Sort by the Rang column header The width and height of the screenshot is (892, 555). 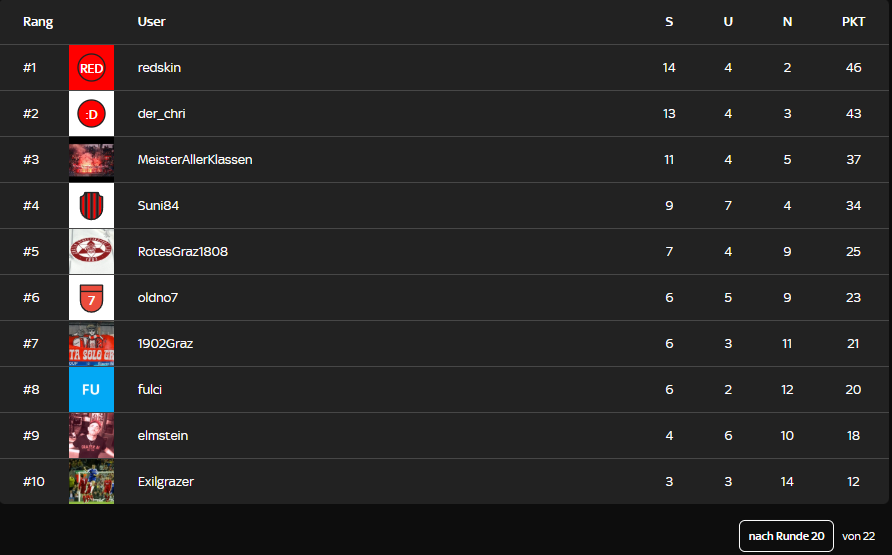coord(38,22)
